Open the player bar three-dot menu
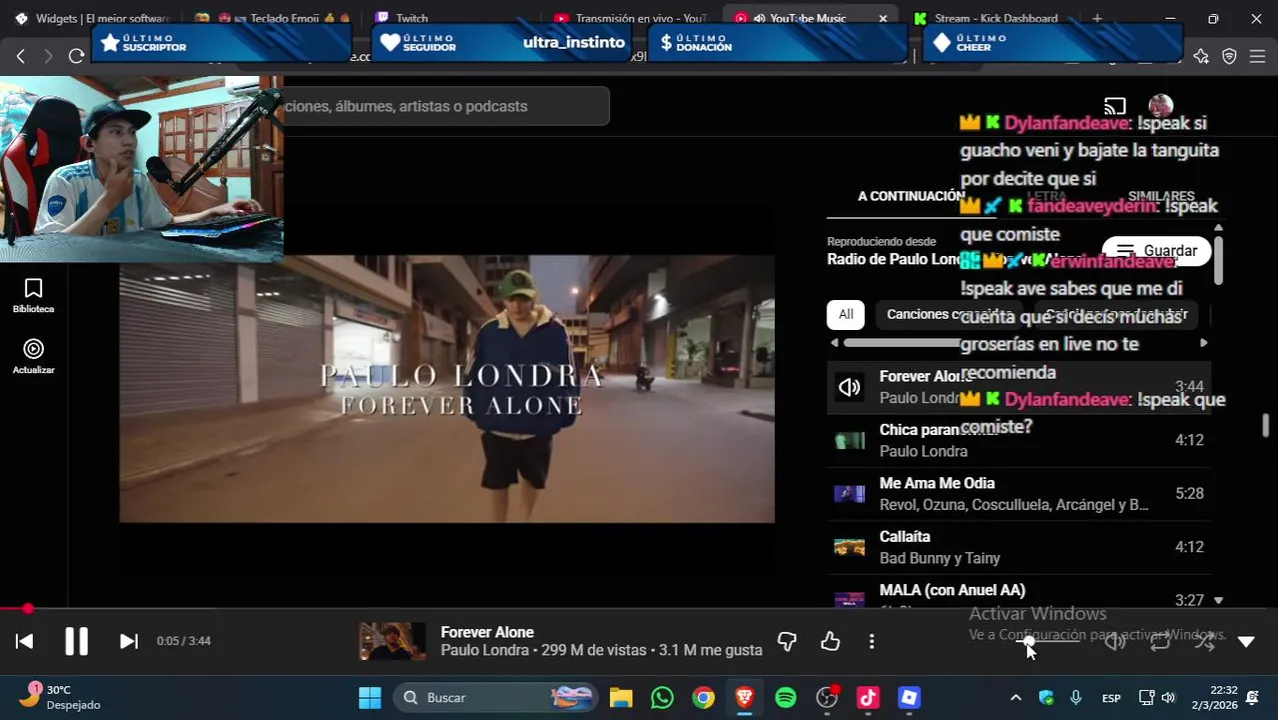Screen dimensions: 1278x720 [x=872, y=641]
